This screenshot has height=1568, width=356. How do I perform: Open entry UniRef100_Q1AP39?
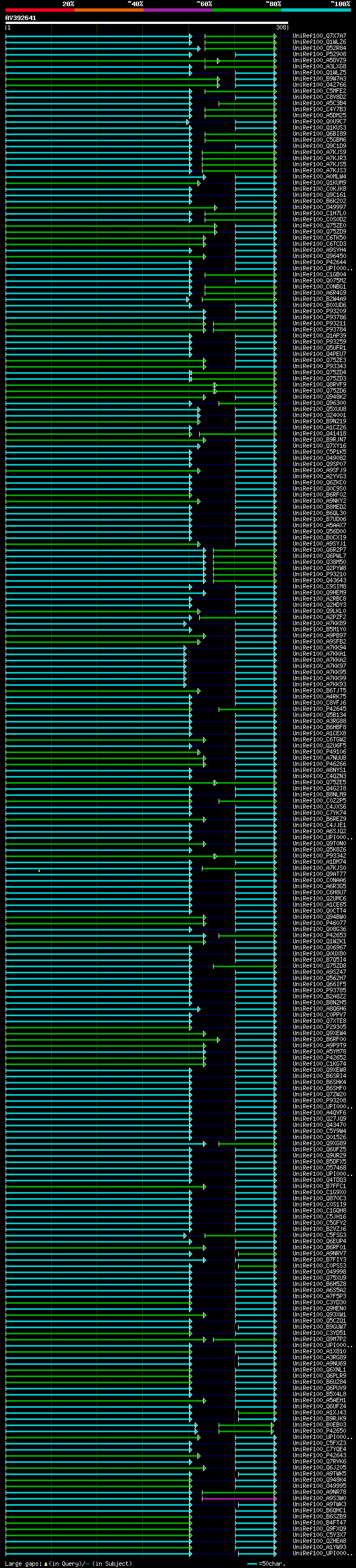click(x=319, y=335)
